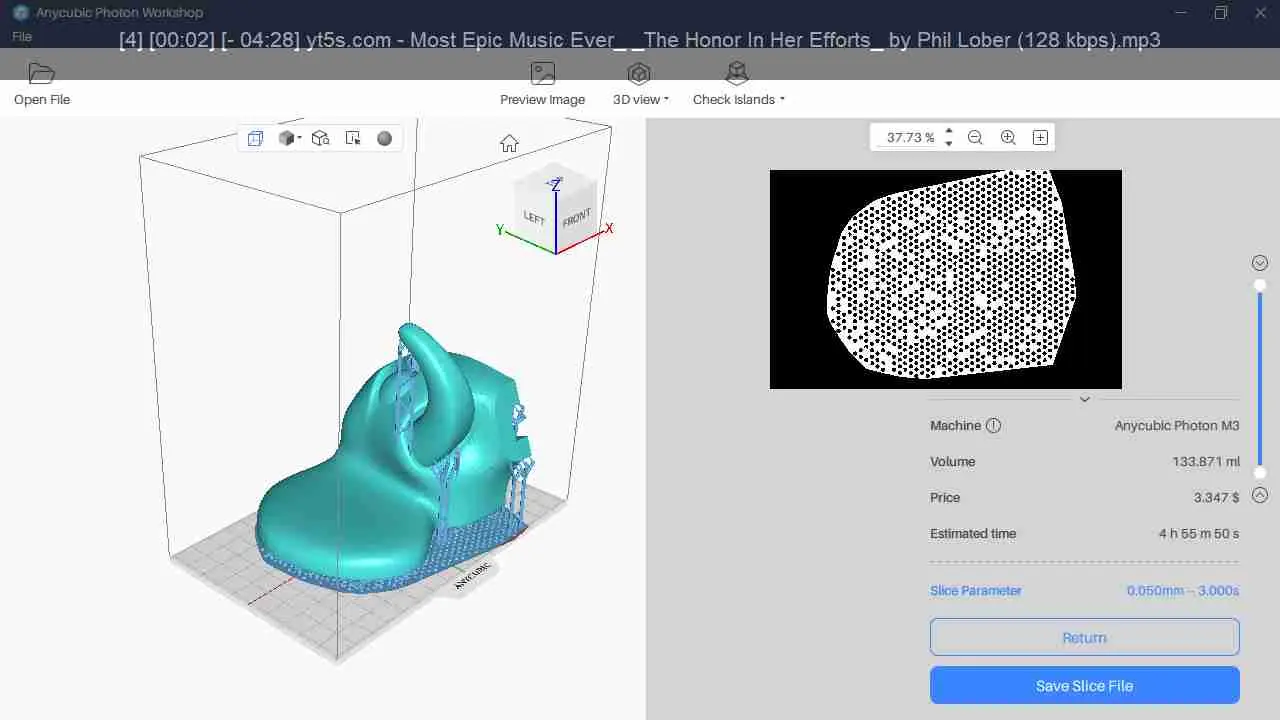
Task: Click the top handle of the layer slider
Action: click(x=1260, y=285)
